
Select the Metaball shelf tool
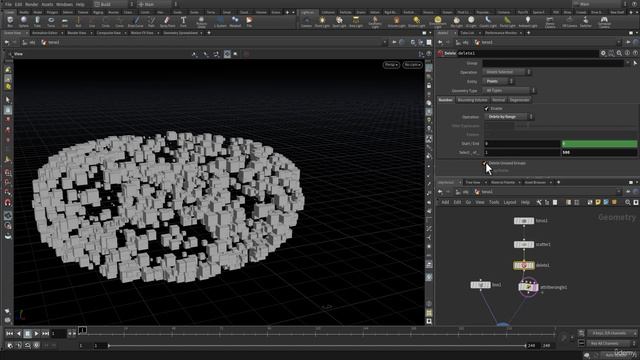(x=235, y=22)
